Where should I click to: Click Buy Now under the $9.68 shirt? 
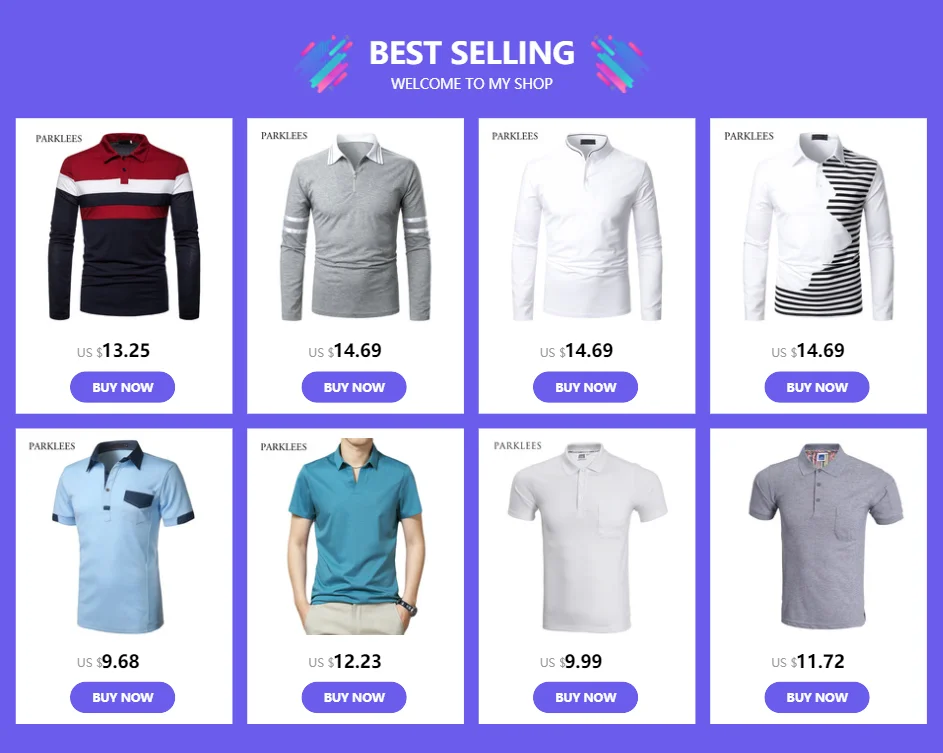123,698
